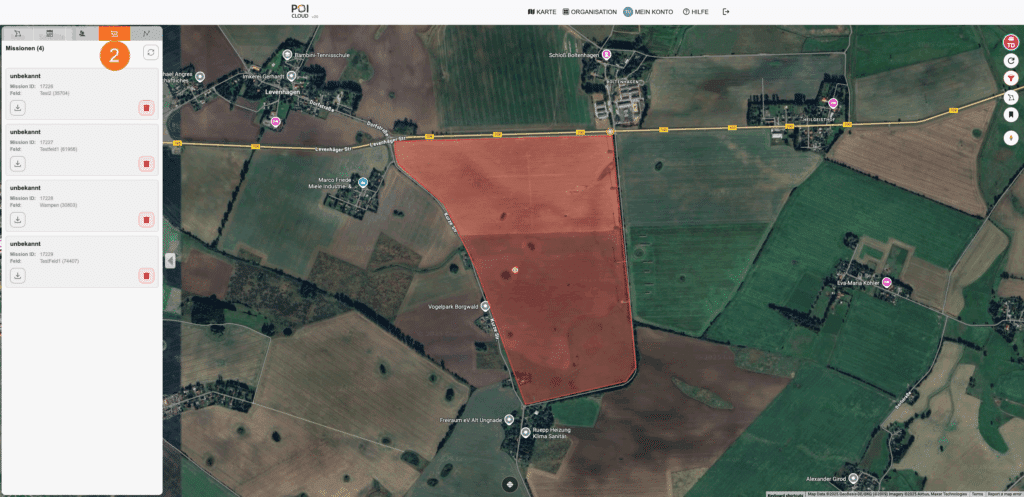Click the location pin icon on right toolbar
Screen dimensions: 1024x497
pyautogui.click(x=1010, y=138)
